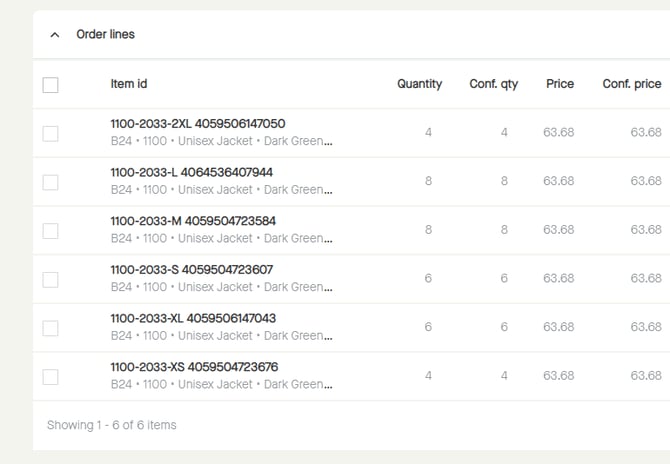Click the Order lines section title
Screen dimensions: 670x464
(x=105, y=35)
